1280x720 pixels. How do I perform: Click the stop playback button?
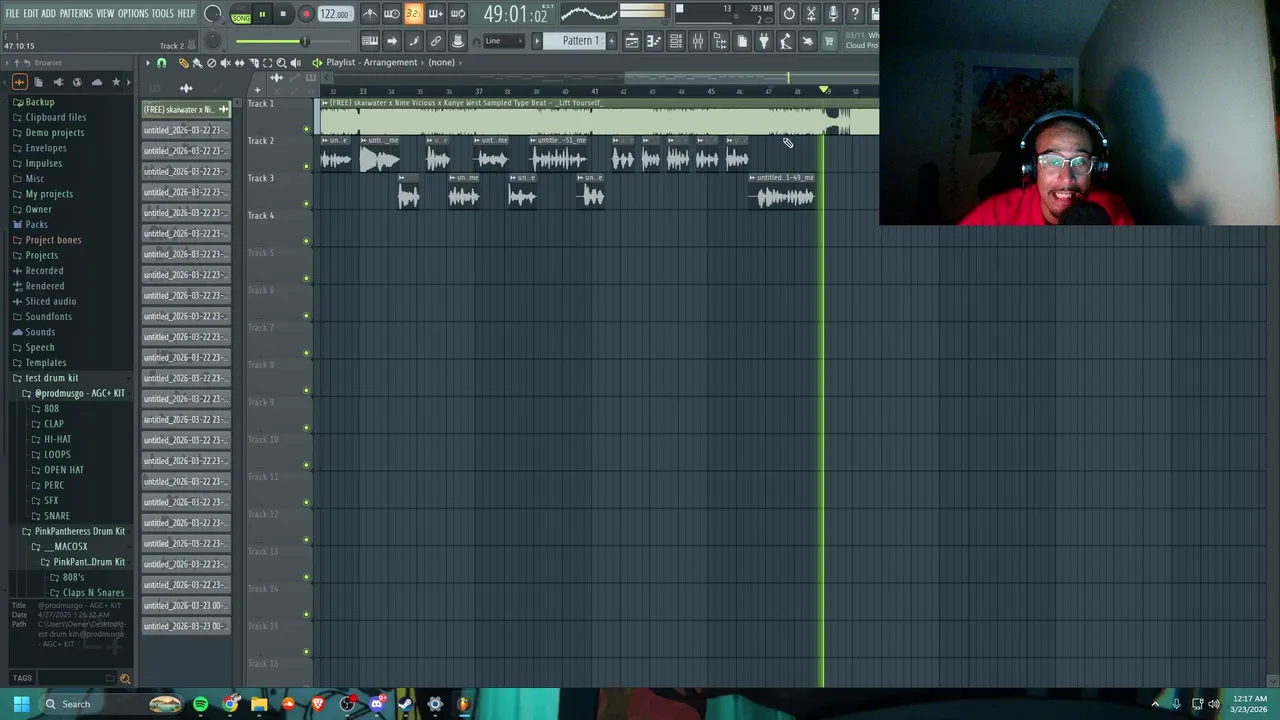click(x=283, y=15)
